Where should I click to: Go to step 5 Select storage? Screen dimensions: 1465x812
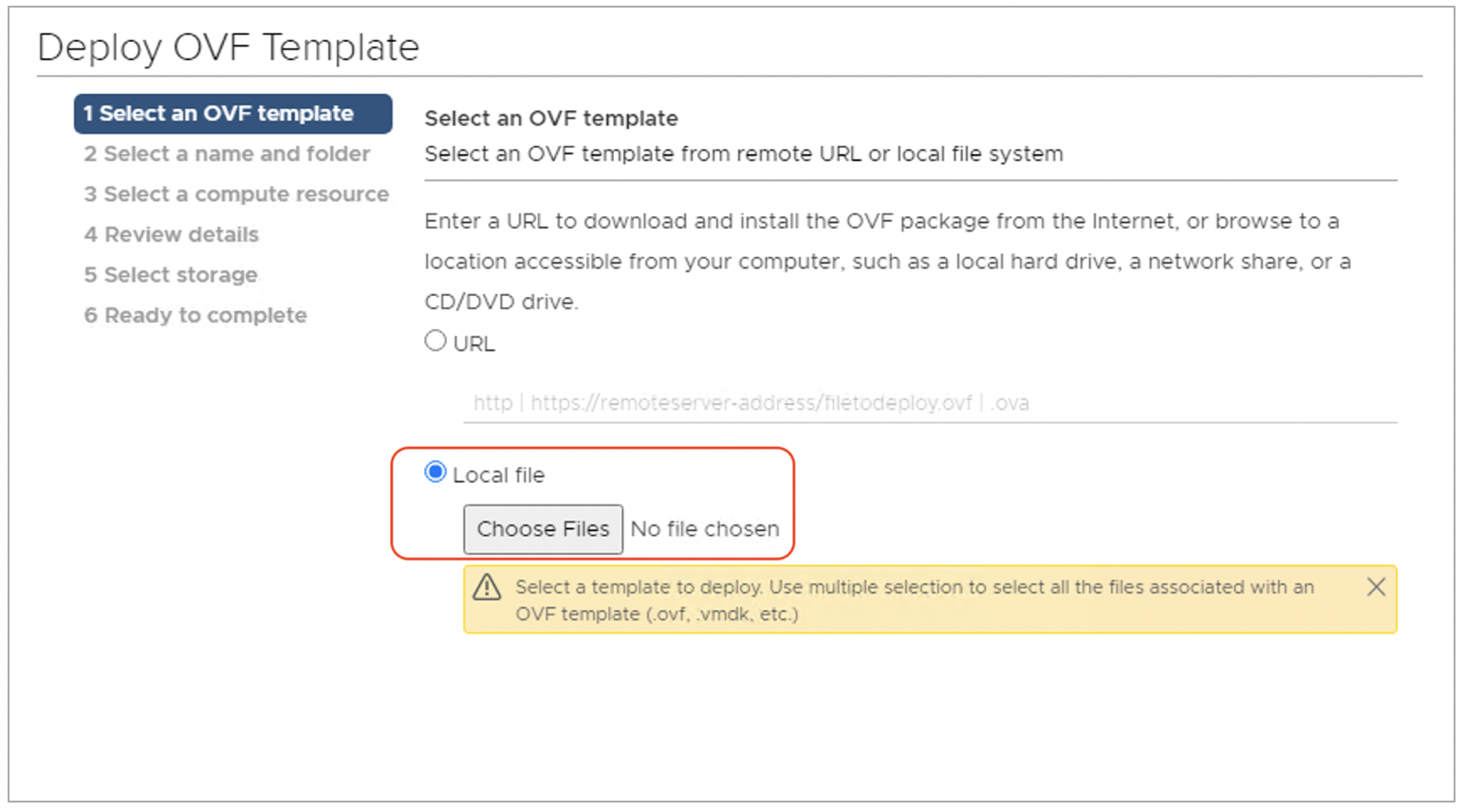171,275
